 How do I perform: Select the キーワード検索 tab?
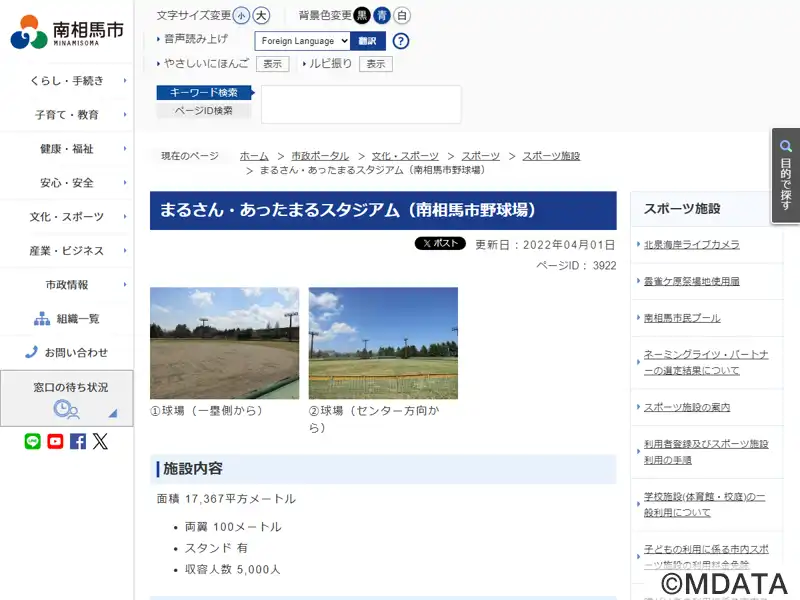(x=203, y=93)
